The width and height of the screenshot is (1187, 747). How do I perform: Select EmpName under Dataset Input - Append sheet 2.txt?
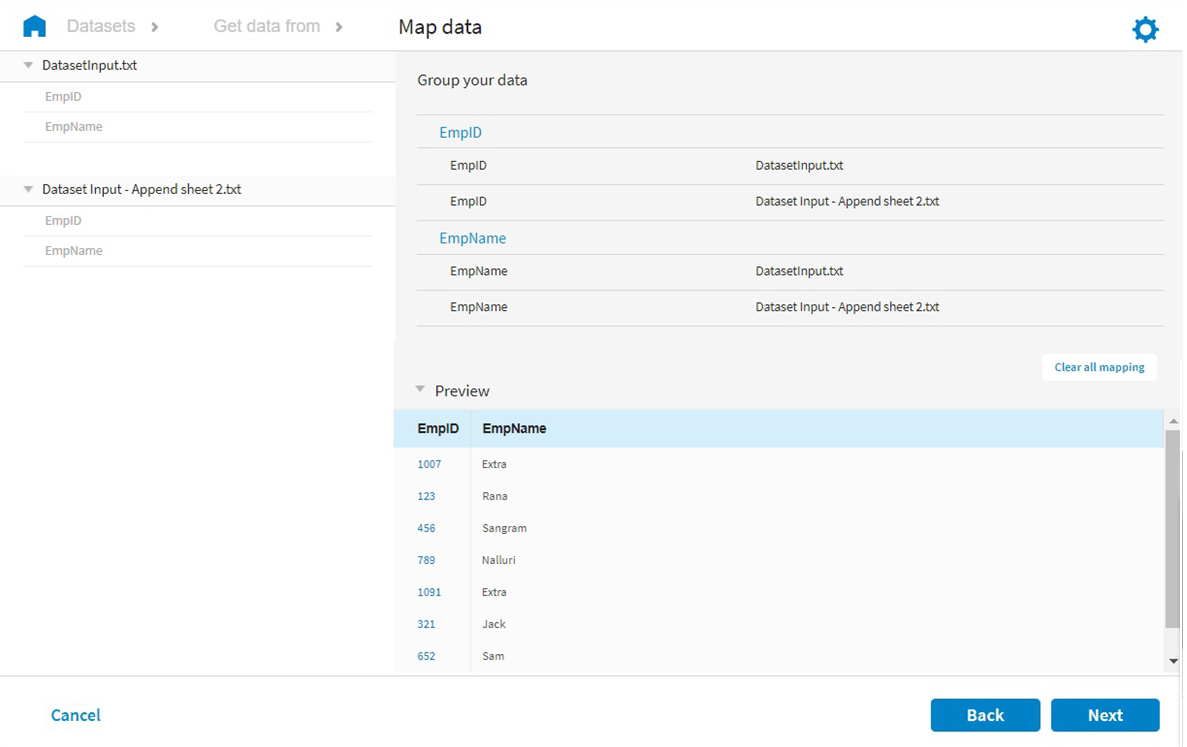click(74, 251)
